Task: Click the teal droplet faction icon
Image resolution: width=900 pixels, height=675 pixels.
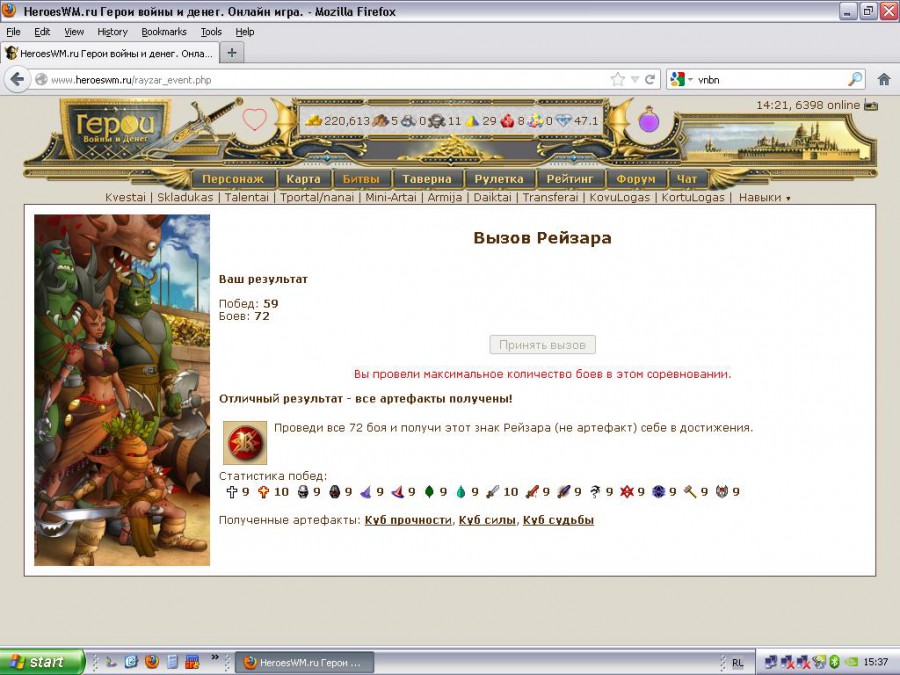Action: 461,491
